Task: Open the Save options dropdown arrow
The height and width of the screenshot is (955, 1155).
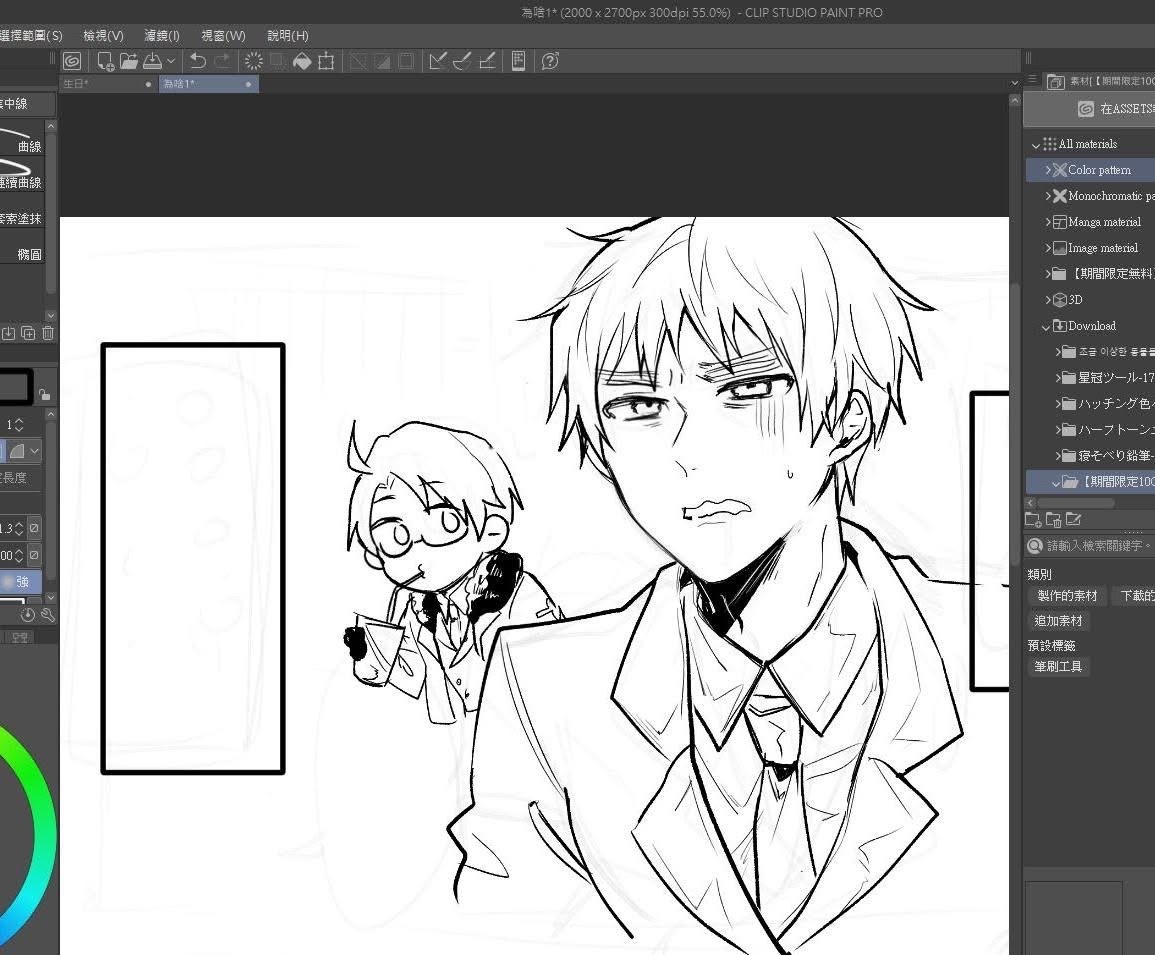Action: coord(171,61)
